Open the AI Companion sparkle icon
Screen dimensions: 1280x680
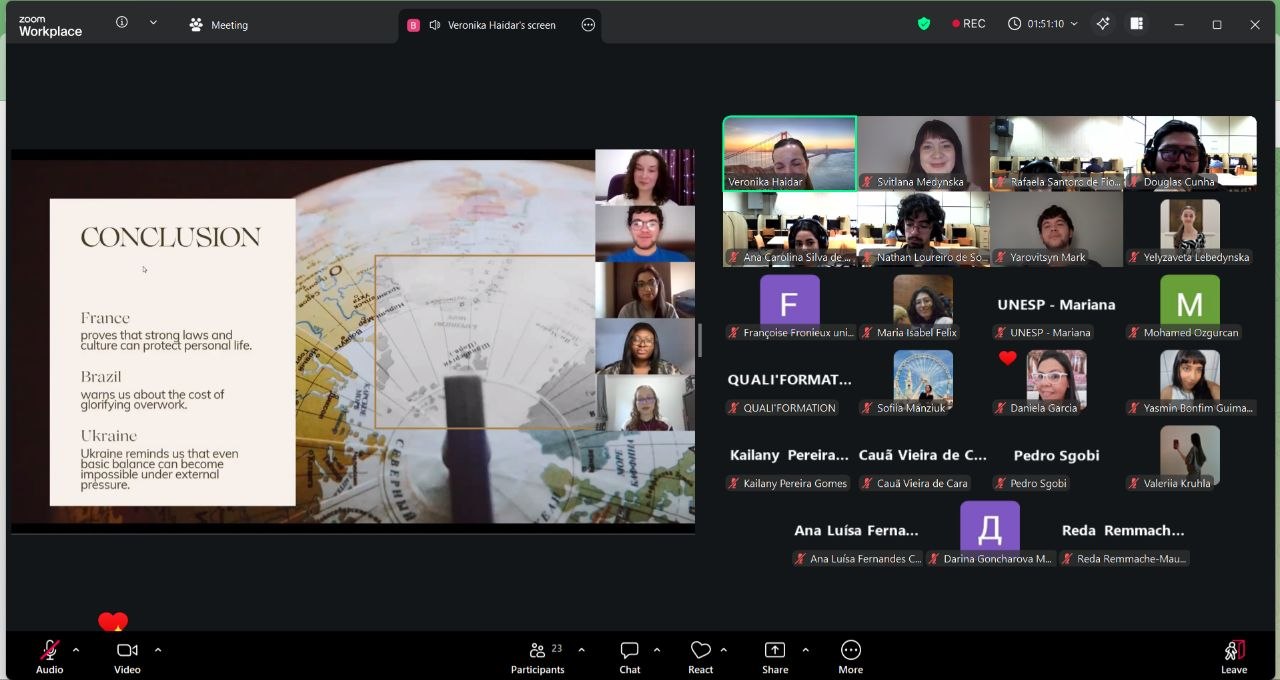coord(1103,24)
